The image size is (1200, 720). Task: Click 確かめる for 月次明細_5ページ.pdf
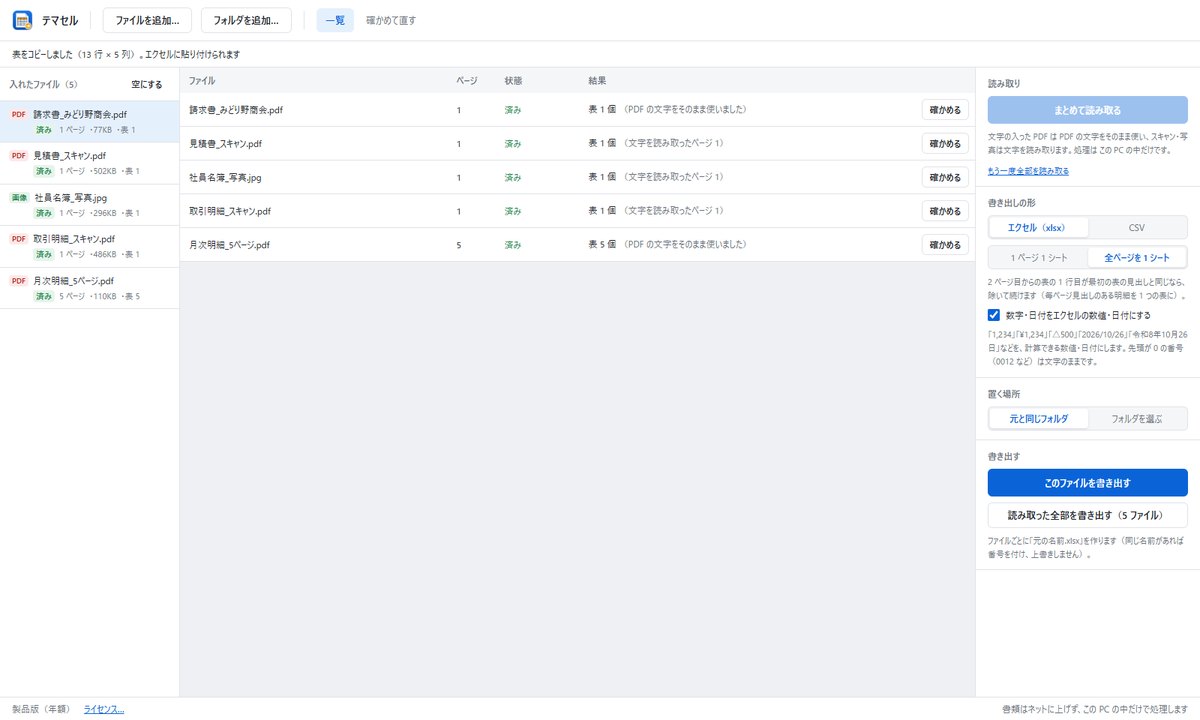pos(945,245)
